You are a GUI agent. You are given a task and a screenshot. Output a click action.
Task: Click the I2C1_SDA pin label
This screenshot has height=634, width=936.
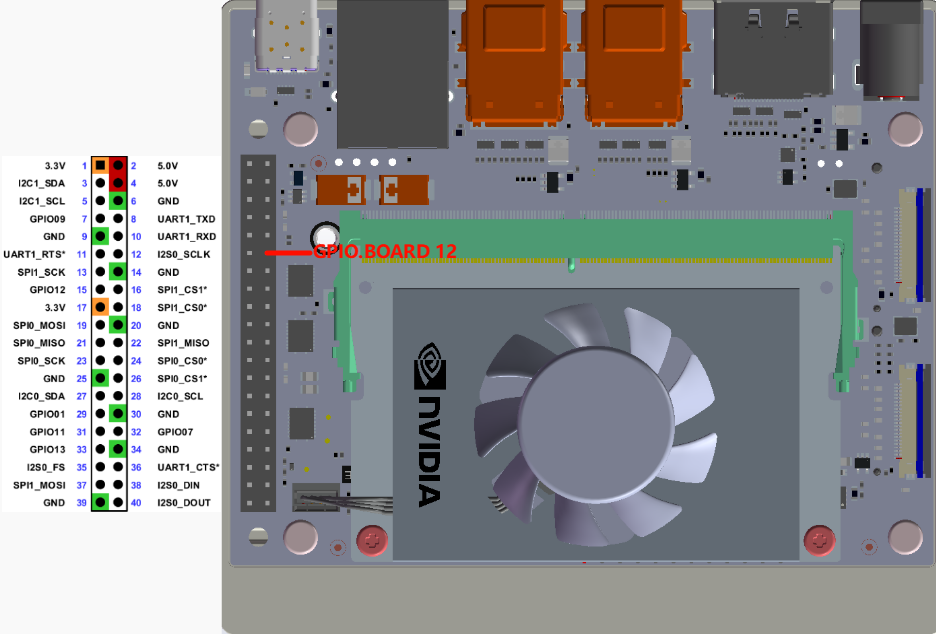41,183
